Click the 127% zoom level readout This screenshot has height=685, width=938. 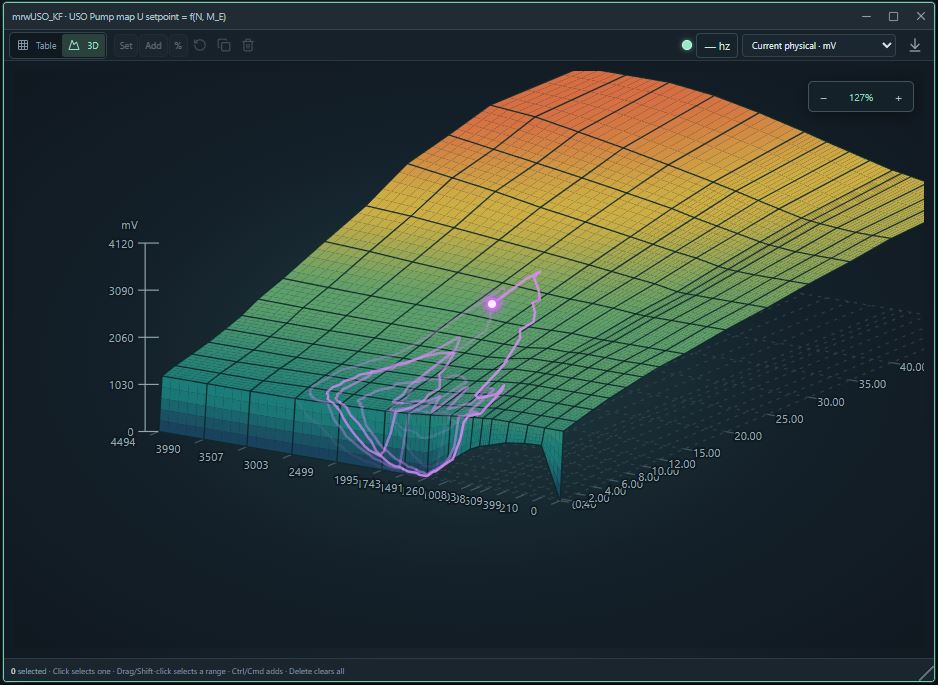(x=861, y=98)
